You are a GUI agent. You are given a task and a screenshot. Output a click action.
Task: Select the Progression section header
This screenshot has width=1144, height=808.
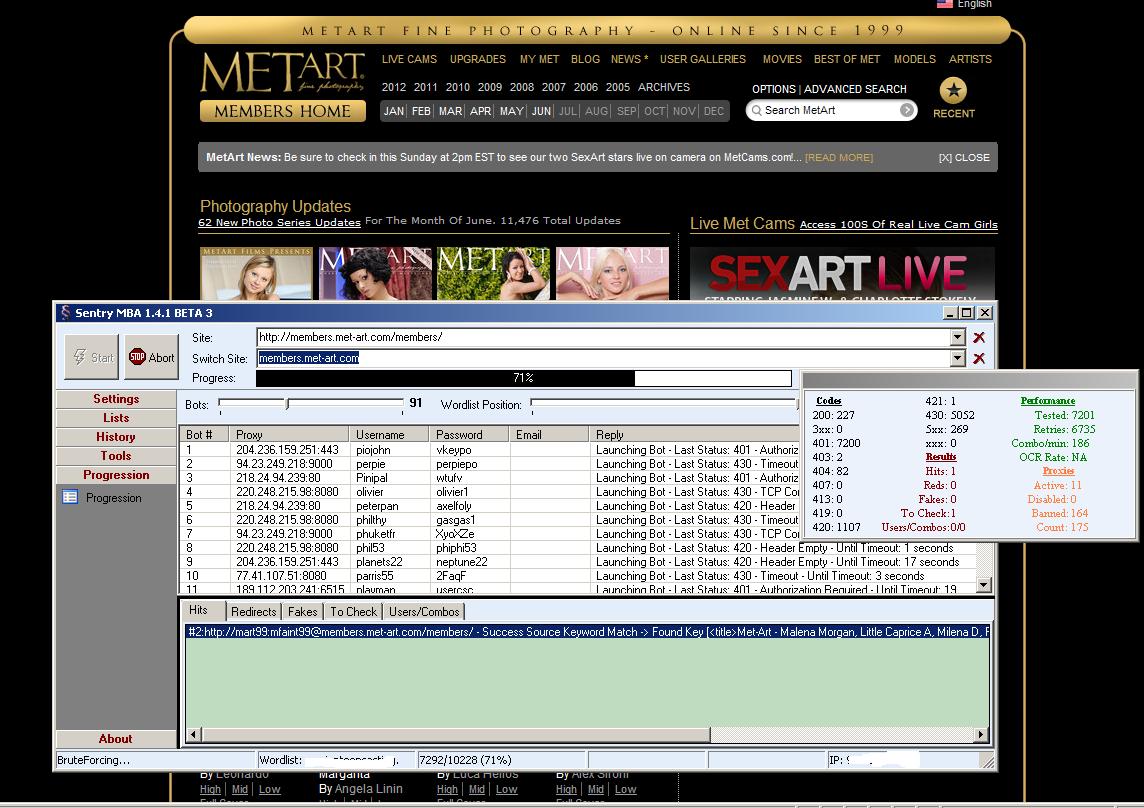point(116,474)
